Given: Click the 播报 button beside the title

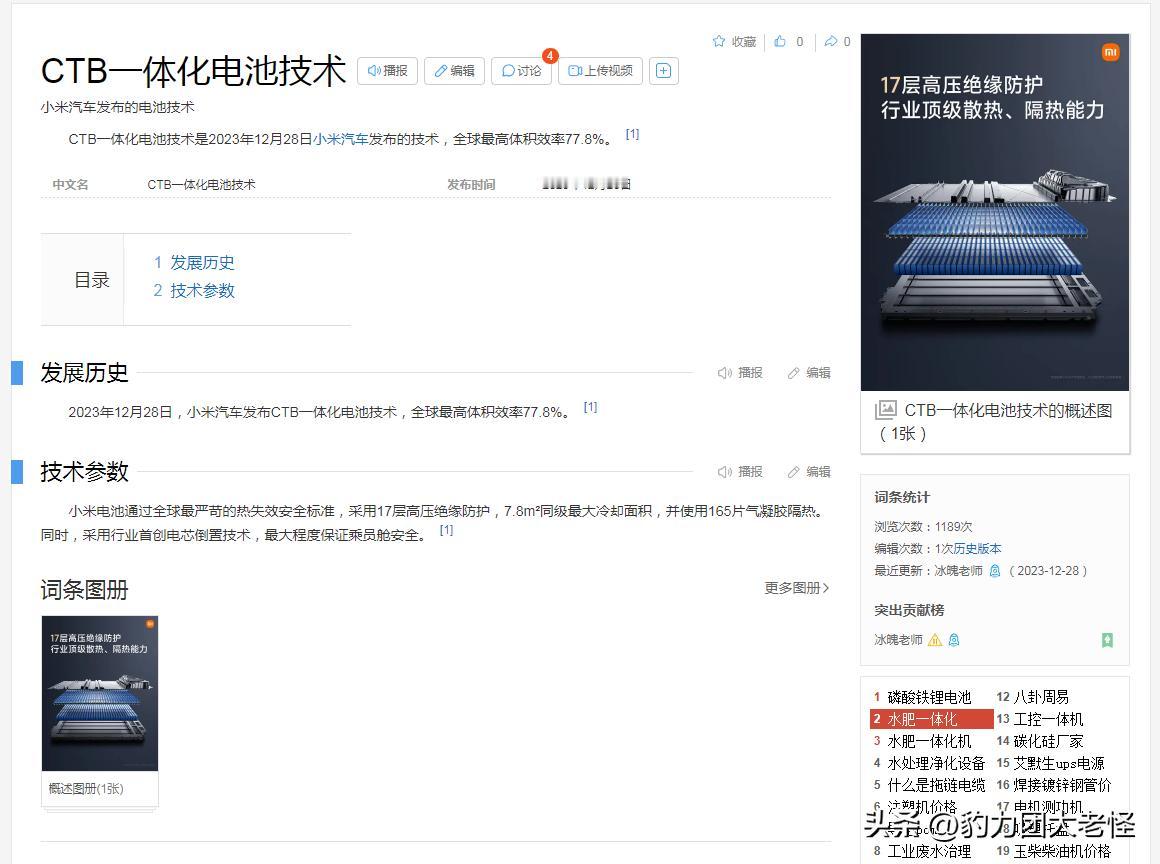Looking at the screenshot, I should point(388,71).
